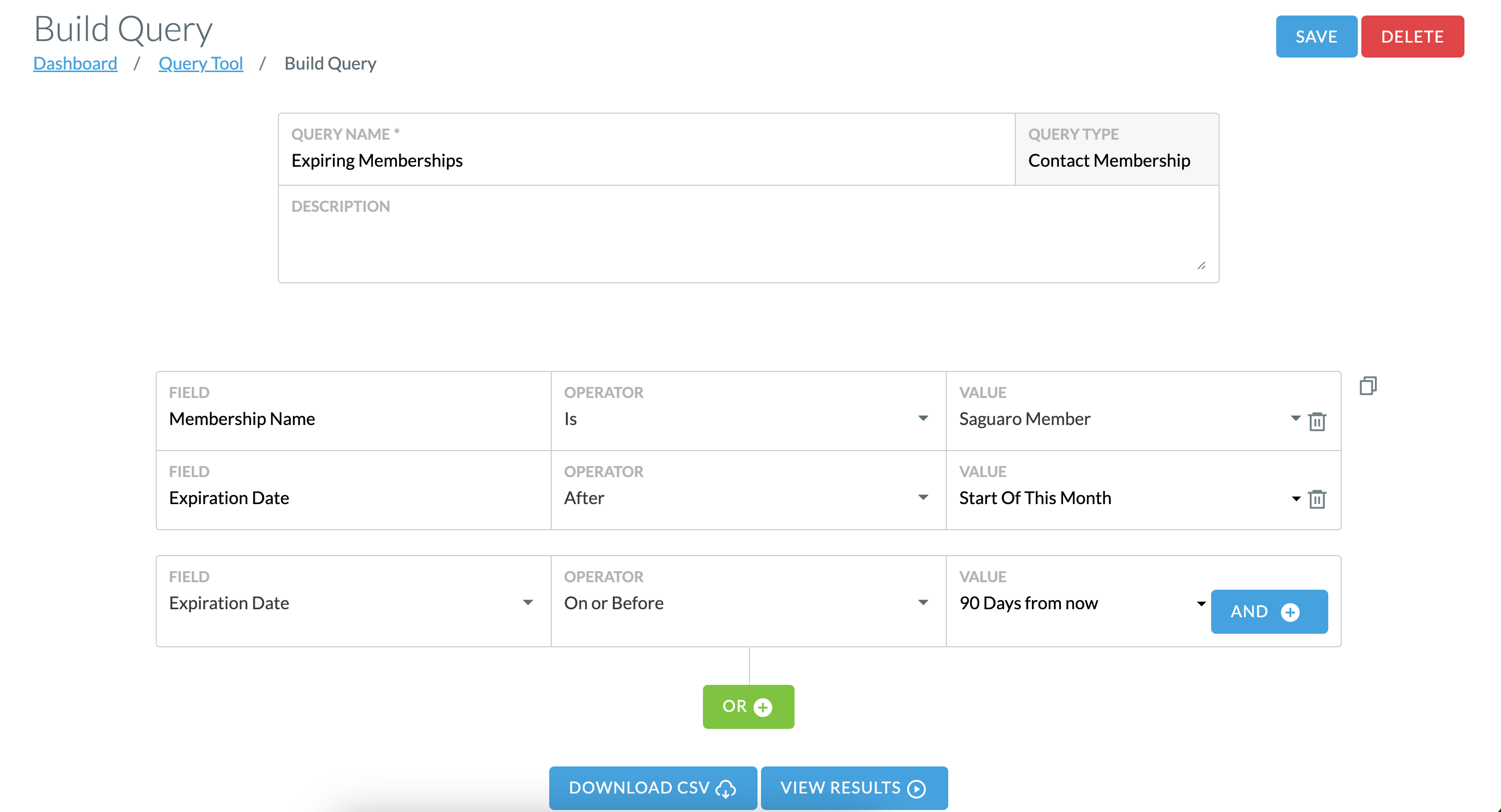
Task: Expand the Start Of This Month dropdown
Action: coord(1295,499)
